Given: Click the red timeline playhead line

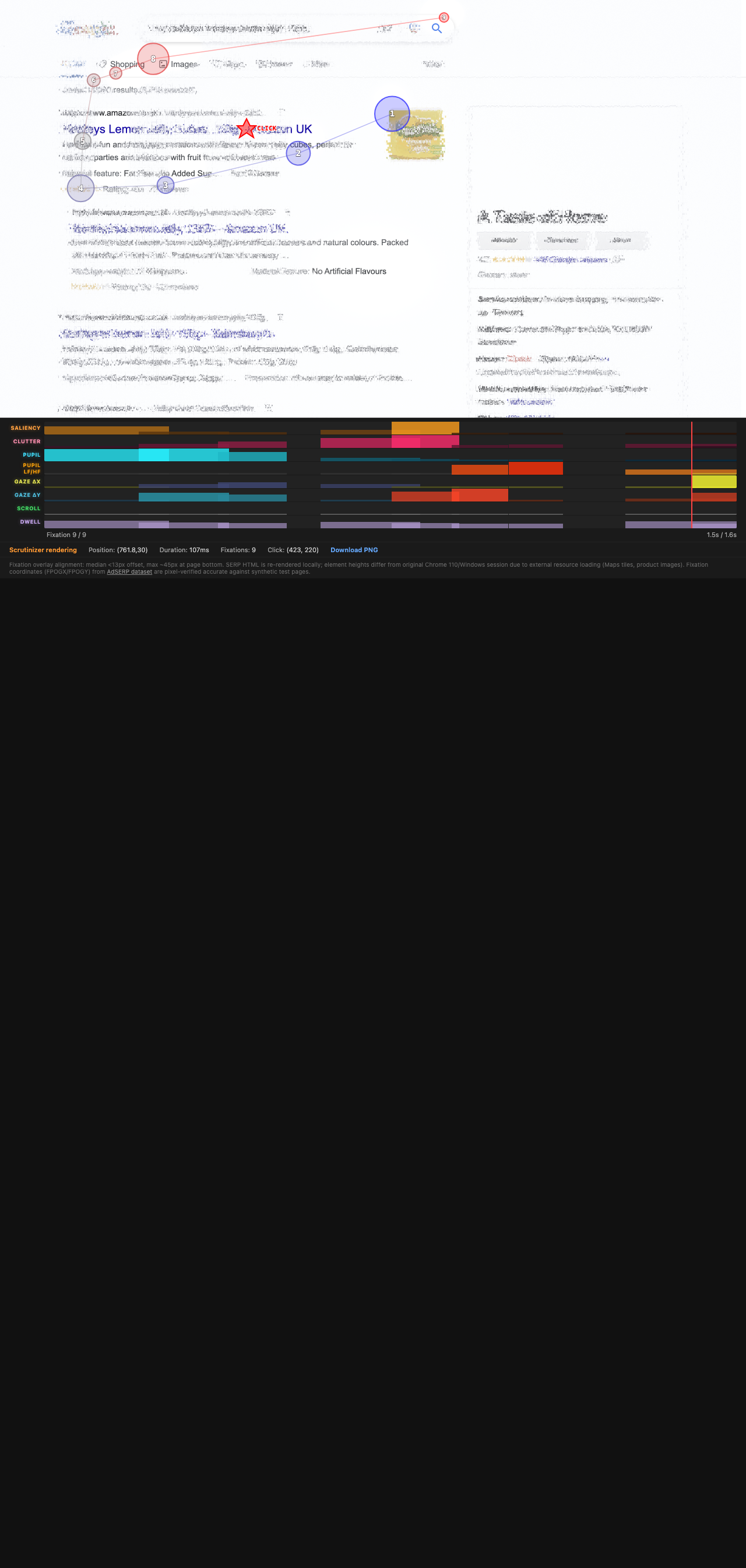Looking at the screenshot, I should (691, 475).
